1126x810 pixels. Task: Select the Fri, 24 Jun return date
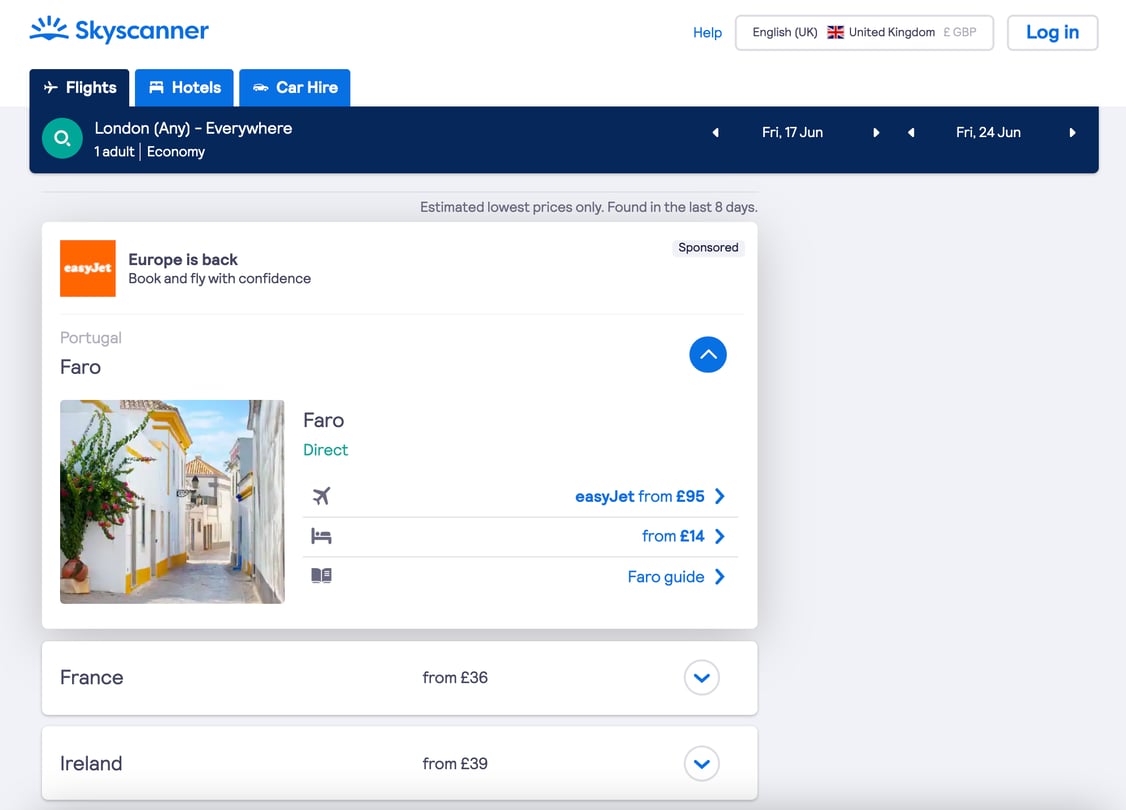[x=988, y=133]
